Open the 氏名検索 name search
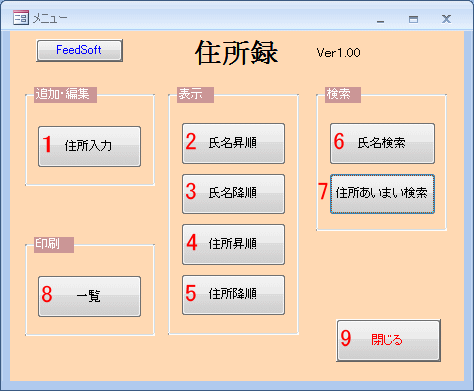 click(x=382, y=143)
